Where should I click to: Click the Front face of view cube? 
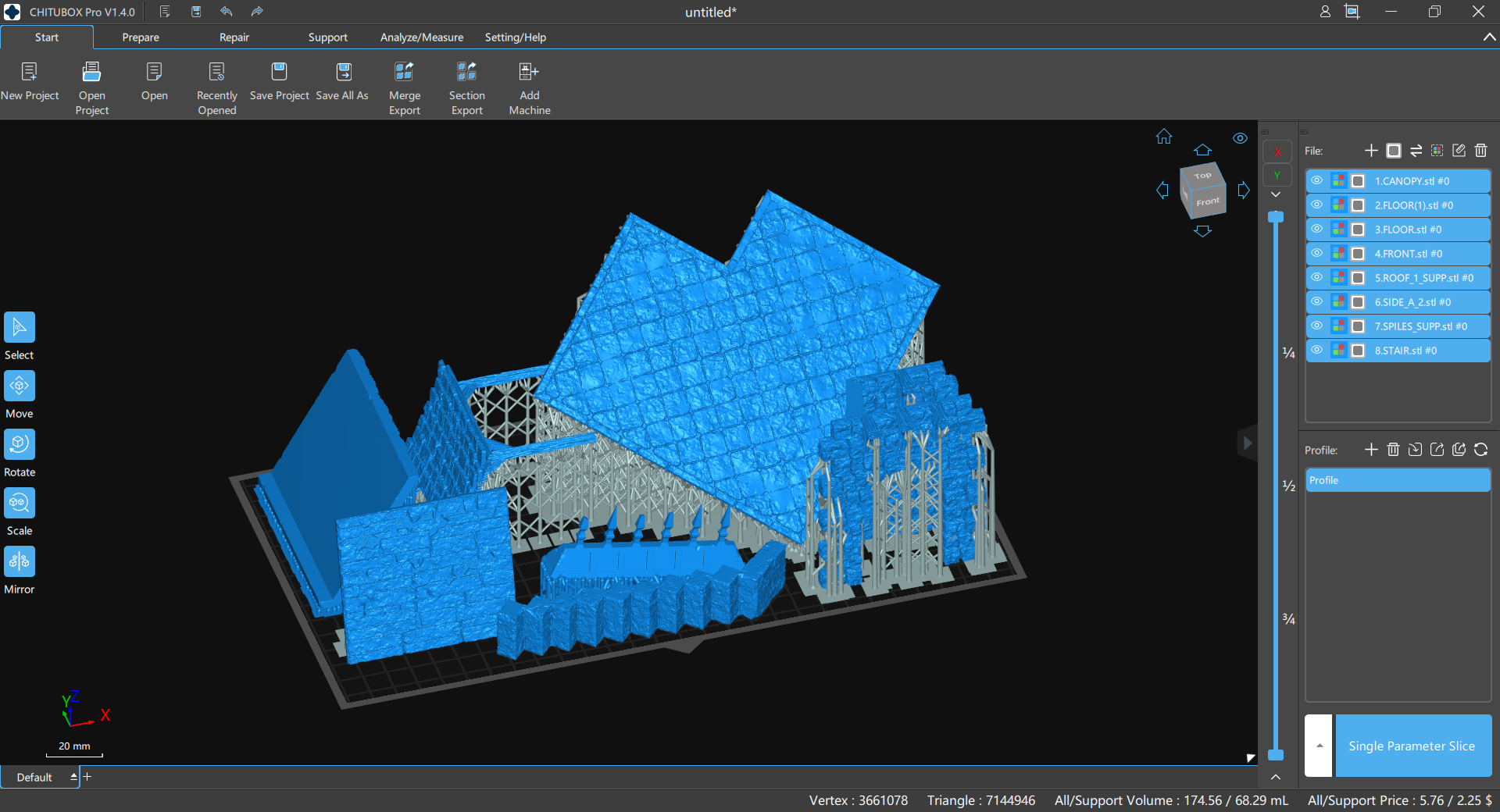pyautogui.click(x=1208, y=201)
